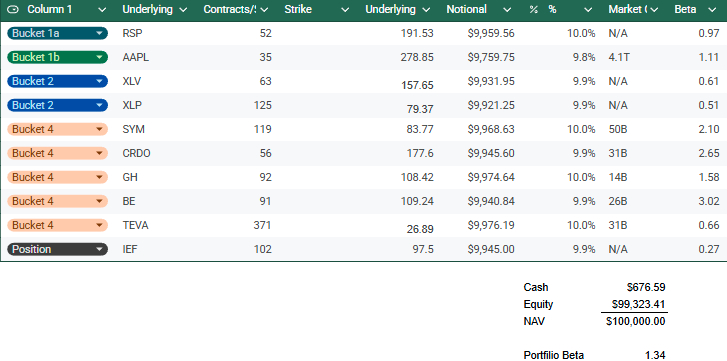Select the notional cell $9,945.00
Viewport: 727px width, 361px height.
tap(491, 249)
